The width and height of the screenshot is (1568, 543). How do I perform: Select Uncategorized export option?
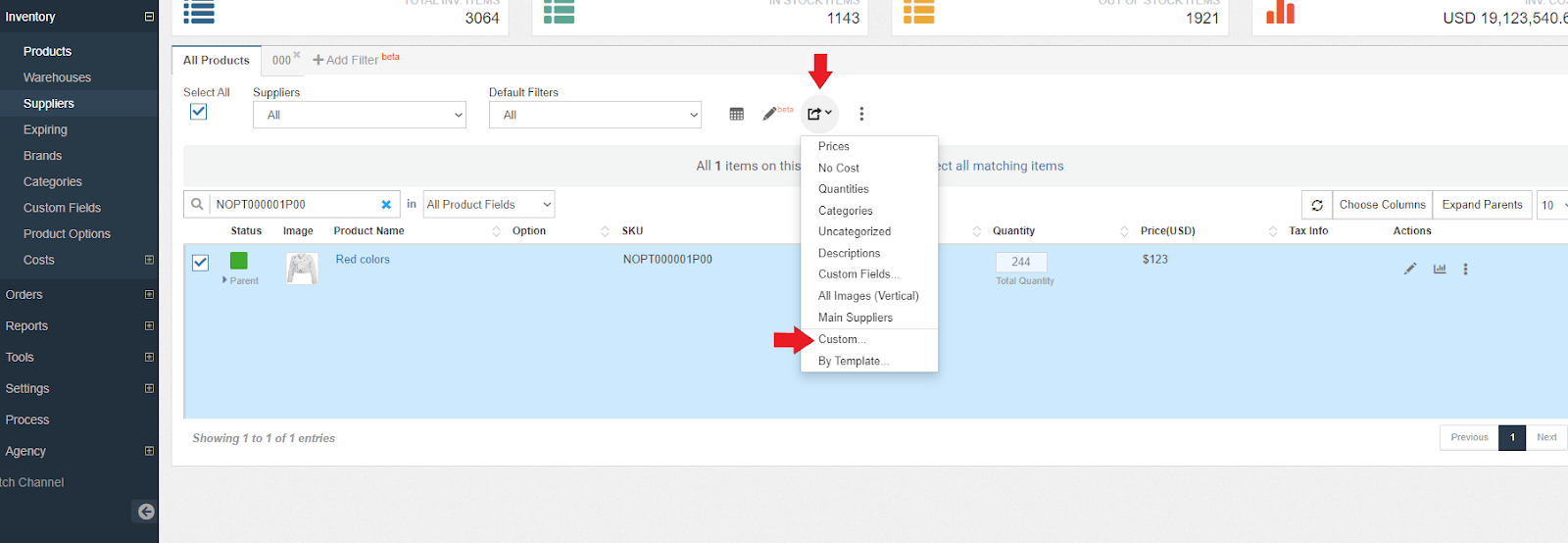(869, 231)
